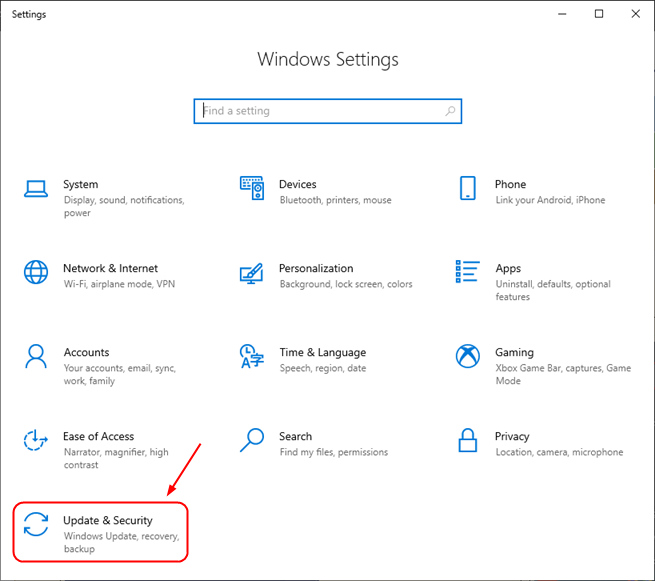Click "Bluetooth, printers, mouse" description

(x=335, y=200)
